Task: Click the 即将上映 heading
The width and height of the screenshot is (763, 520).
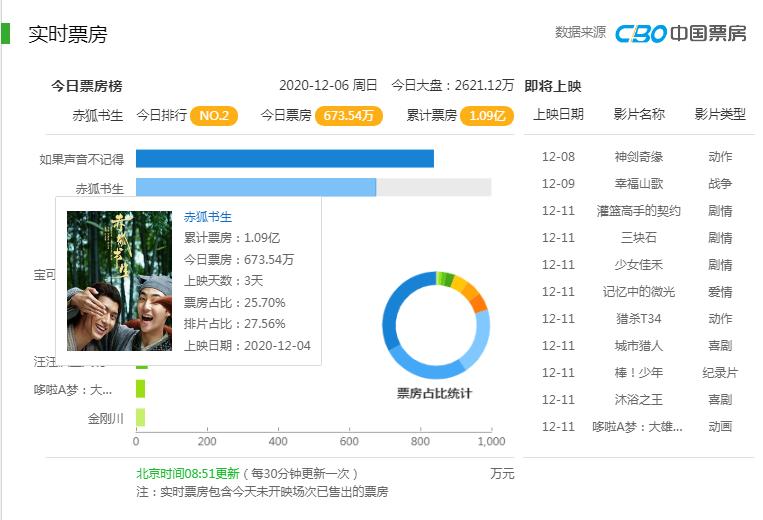Action: click(553, 86)
